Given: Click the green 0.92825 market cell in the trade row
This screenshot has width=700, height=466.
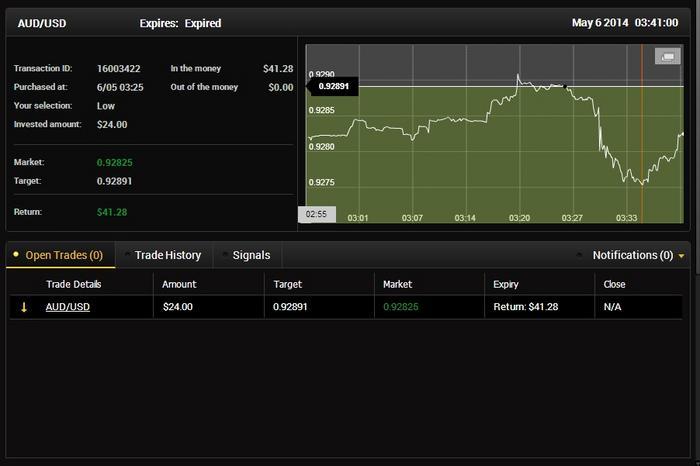Looking at the screenshot, I should point(401,307).
